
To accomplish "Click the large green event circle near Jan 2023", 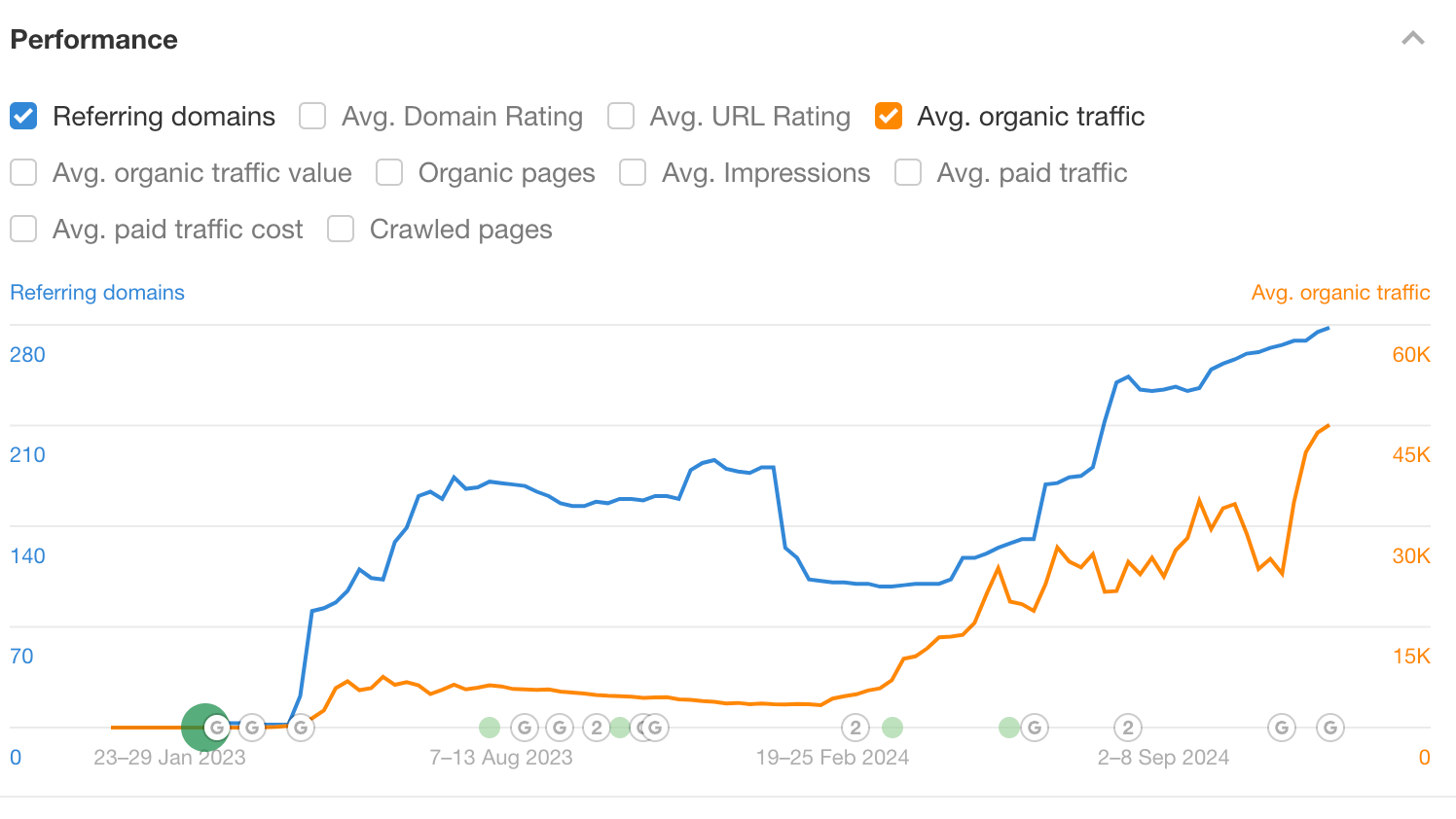I will coord(203,727).
